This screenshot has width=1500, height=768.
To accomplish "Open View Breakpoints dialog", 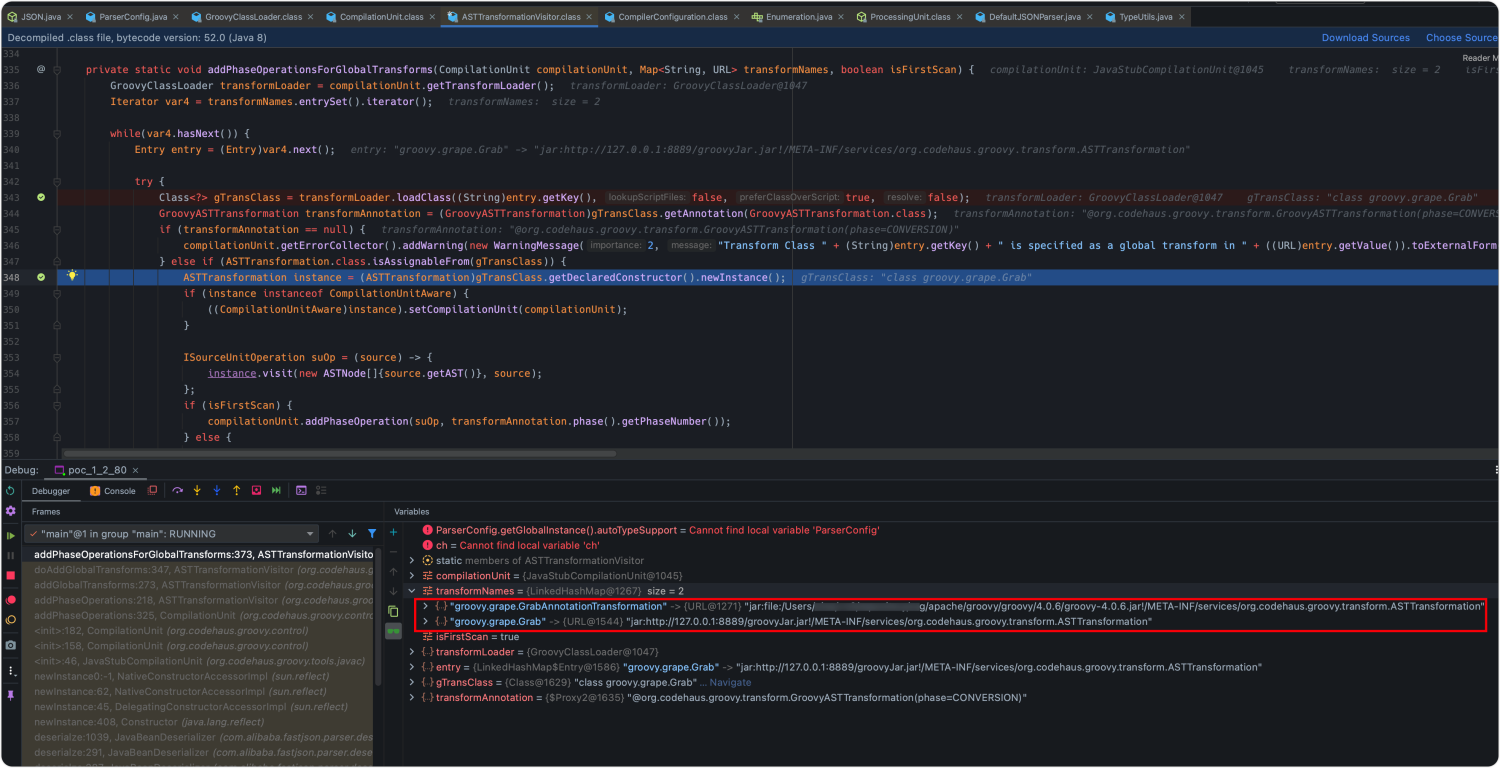I will 11,600.
